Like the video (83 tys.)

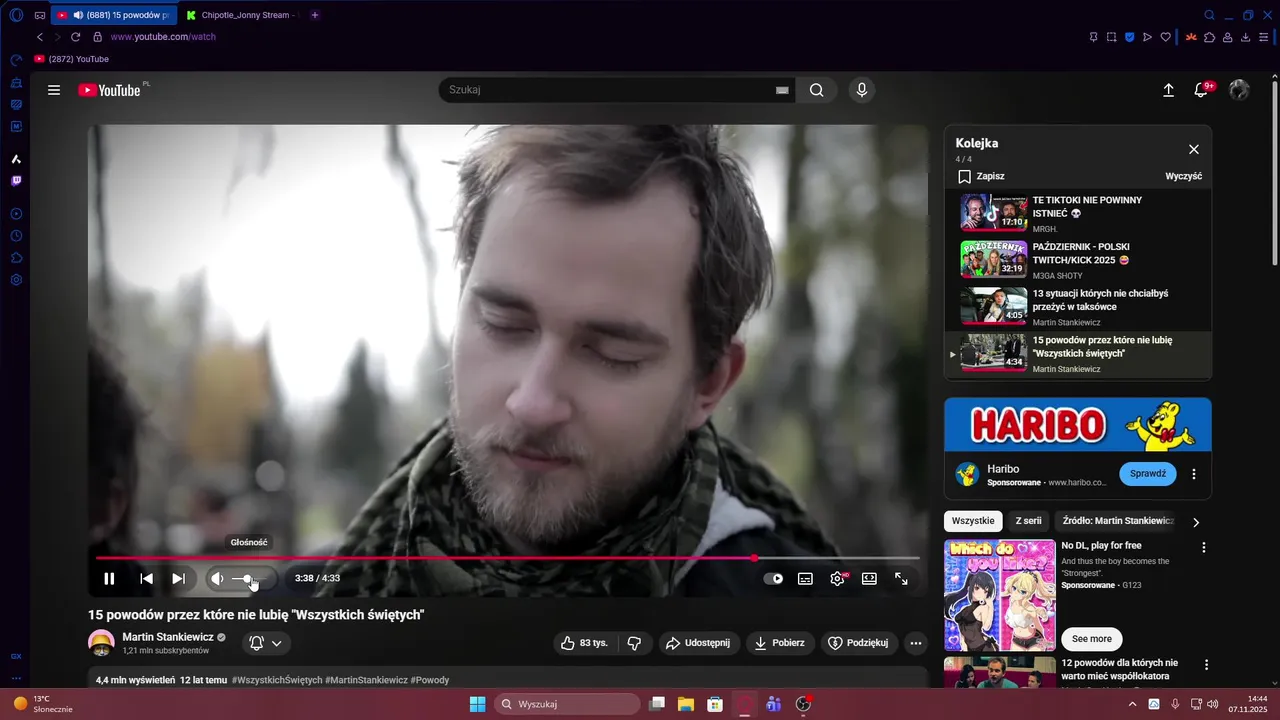584,643
